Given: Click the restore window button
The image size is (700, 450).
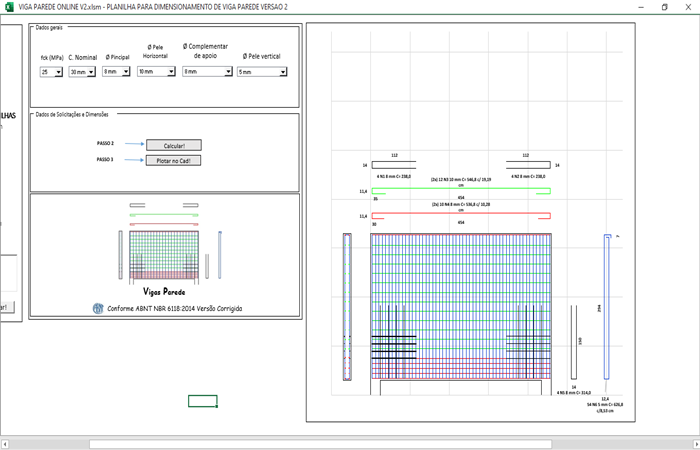Looking at the screenshot, I should [664, 6].
